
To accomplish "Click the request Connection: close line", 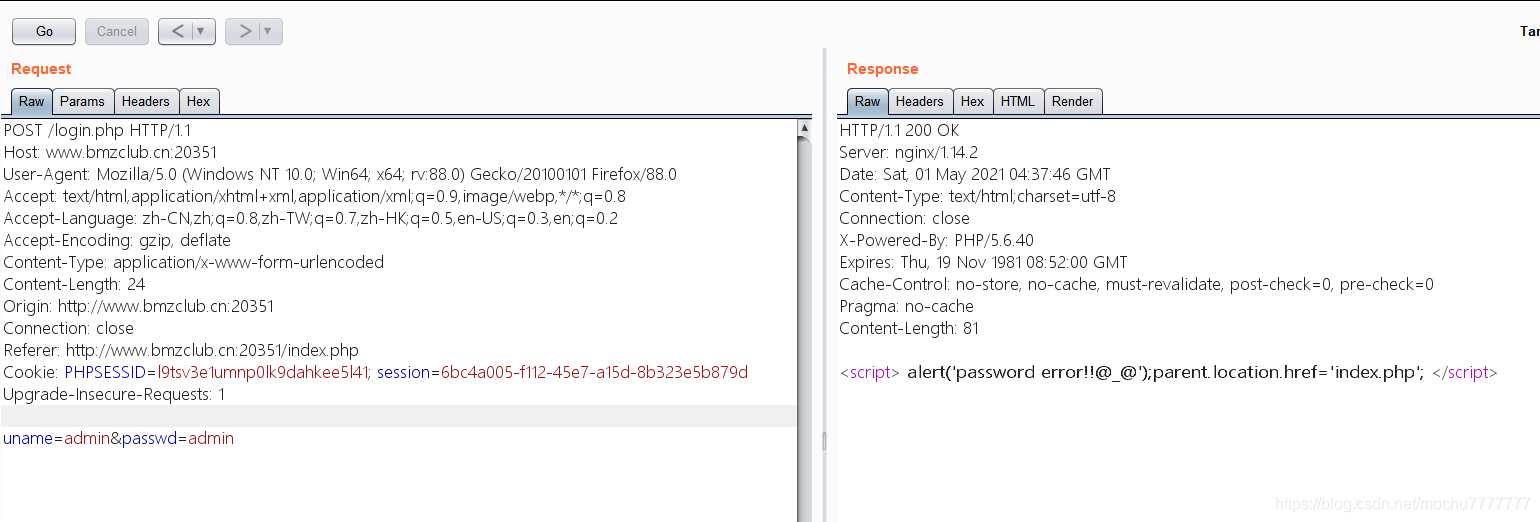I will [x=68, y=328].
